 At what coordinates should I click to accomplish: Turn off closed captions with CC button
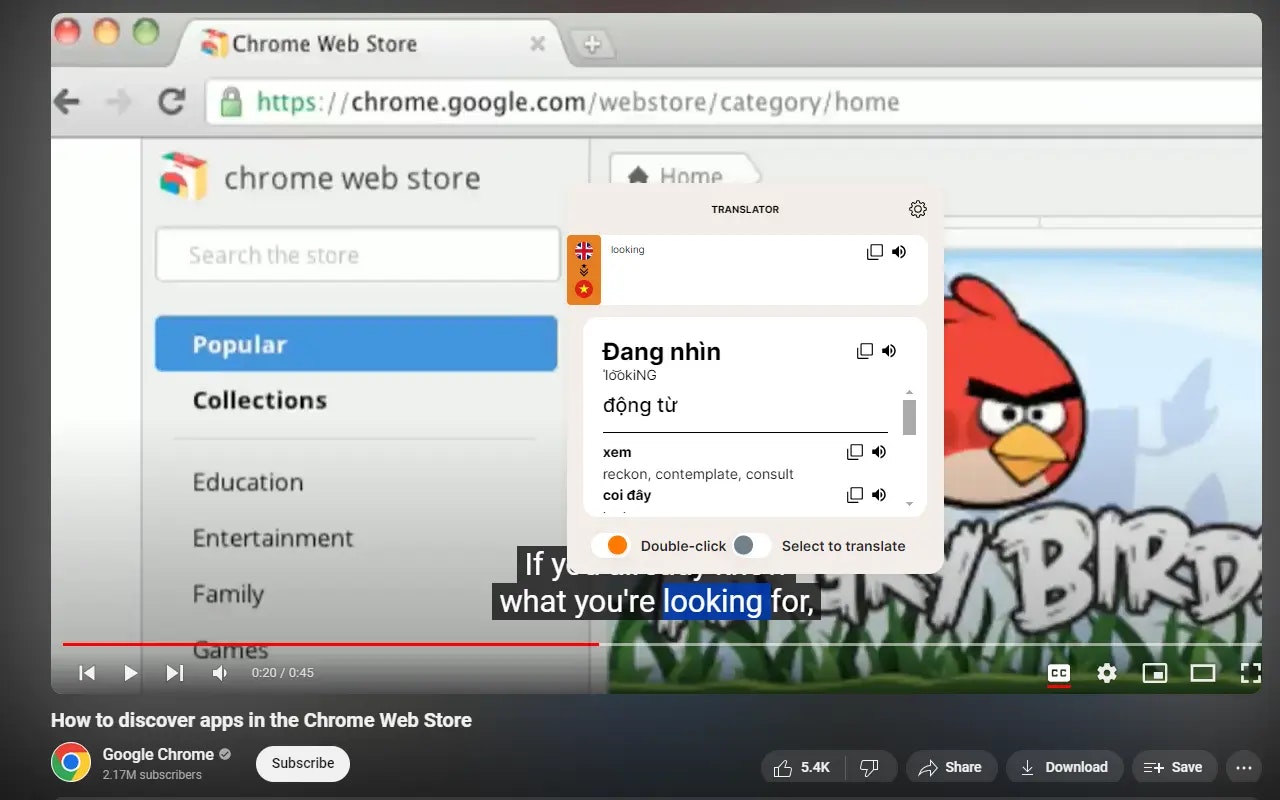tap(1059, 673)
